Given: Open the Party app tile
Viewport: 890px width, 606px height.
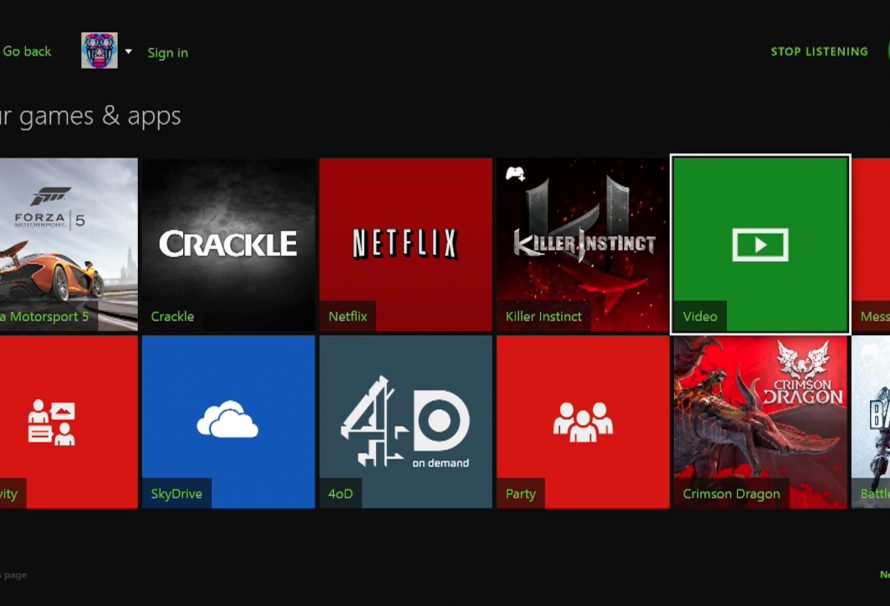Looking at the screenshot, I should coord(582,422).
